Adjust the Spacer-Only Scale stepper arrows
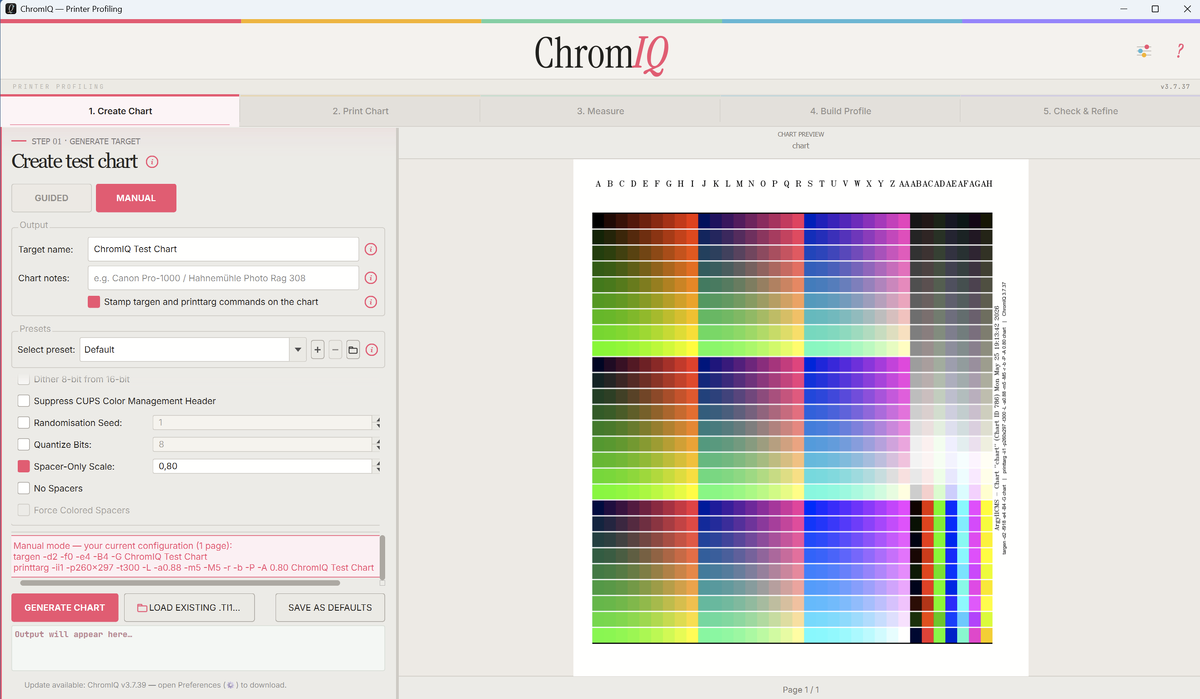 tap(377, 466)
